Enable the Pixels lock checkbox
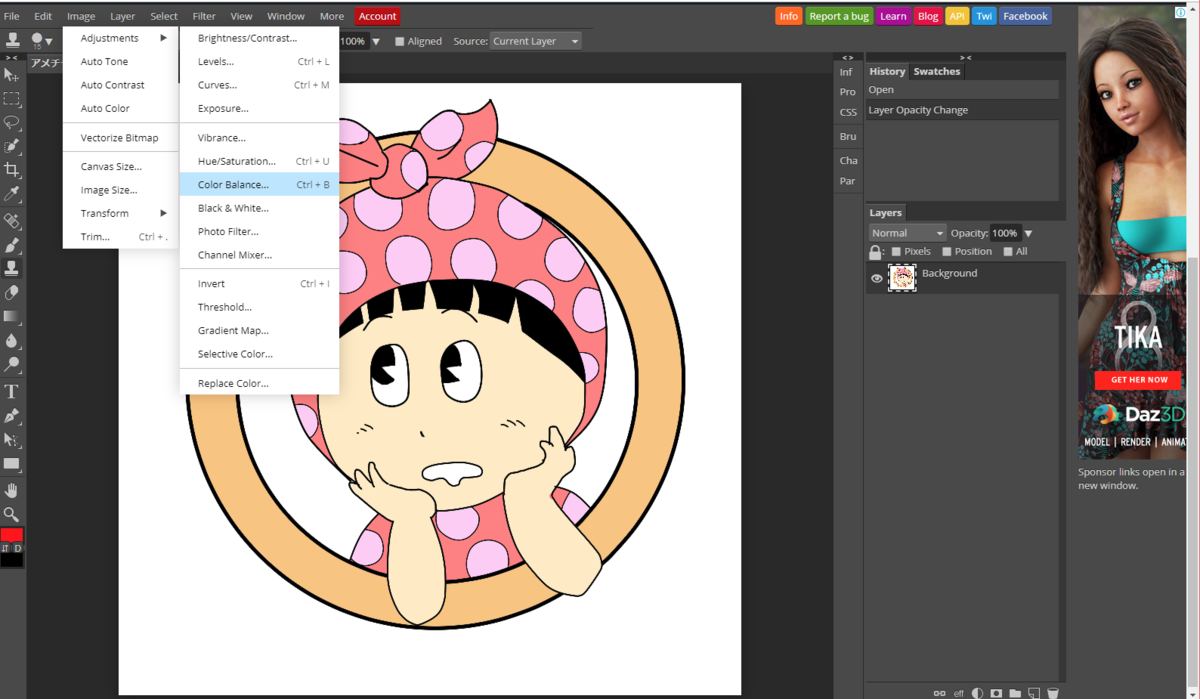1200x699 pixels. (x=896, y=252)
